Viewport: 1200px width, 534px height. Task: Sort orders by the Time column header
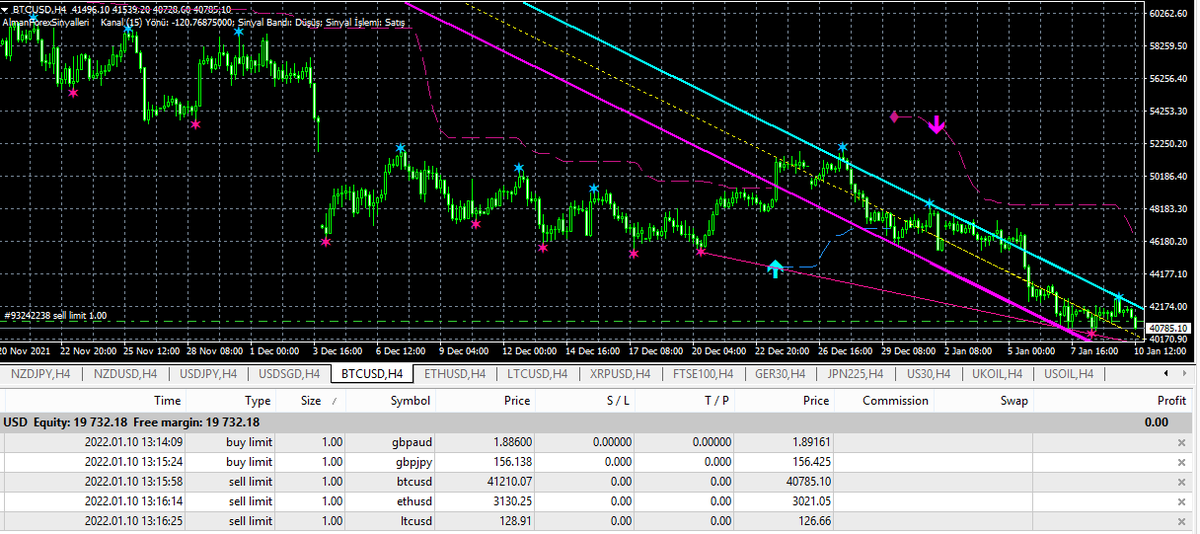pyautogui.click(x=168, y=401)
